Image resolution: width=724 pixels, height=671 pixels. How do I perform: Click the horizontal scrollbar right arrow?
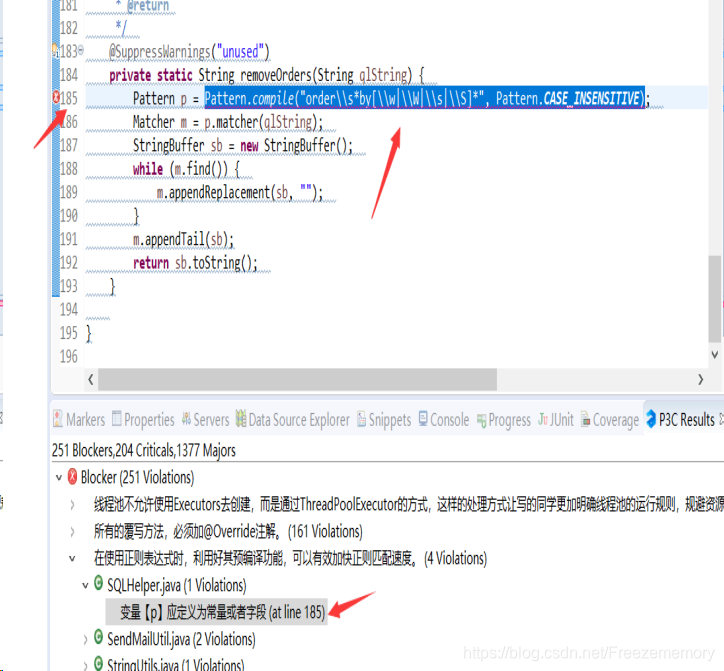(700, 380)
